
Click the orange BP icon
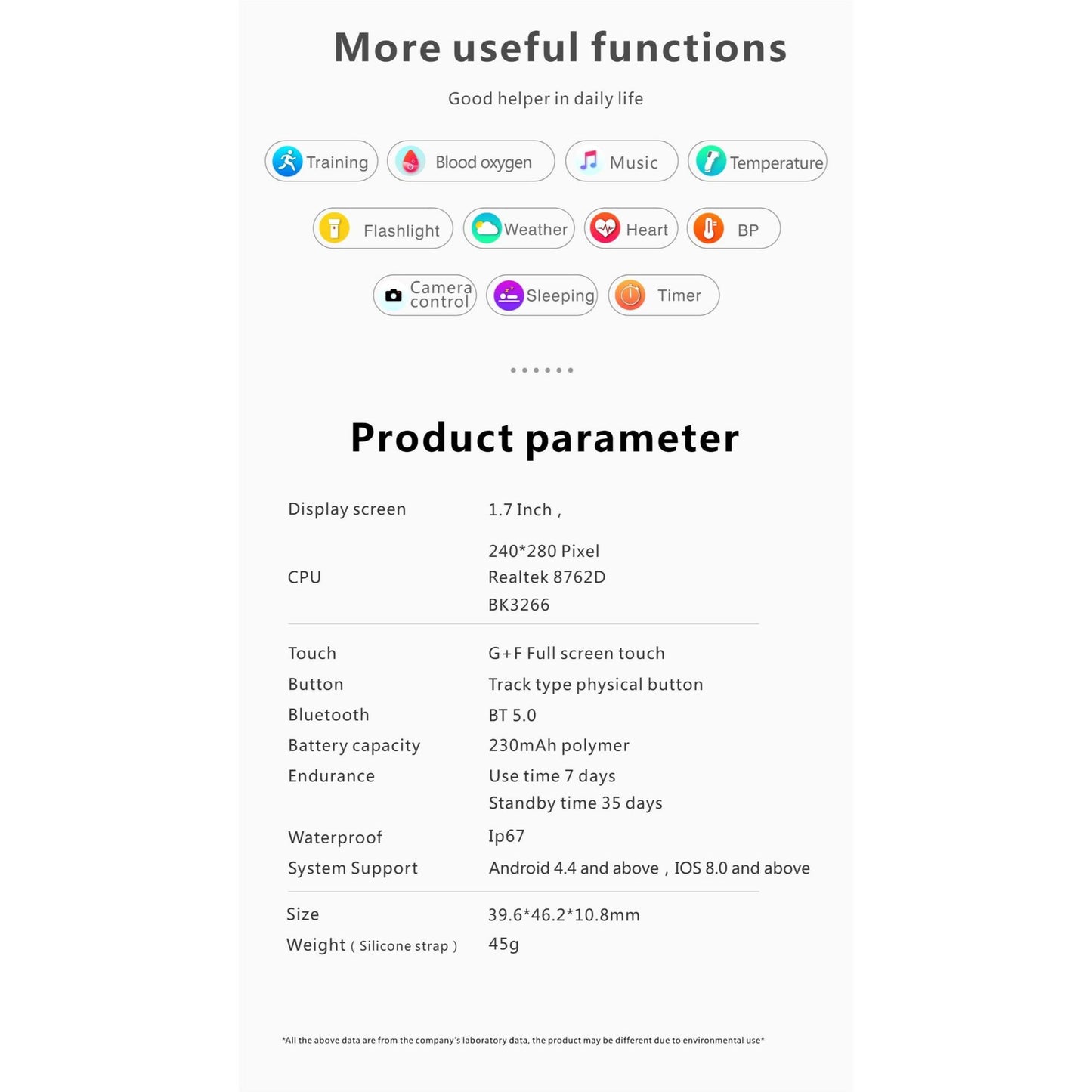click(x=708, y=228)
